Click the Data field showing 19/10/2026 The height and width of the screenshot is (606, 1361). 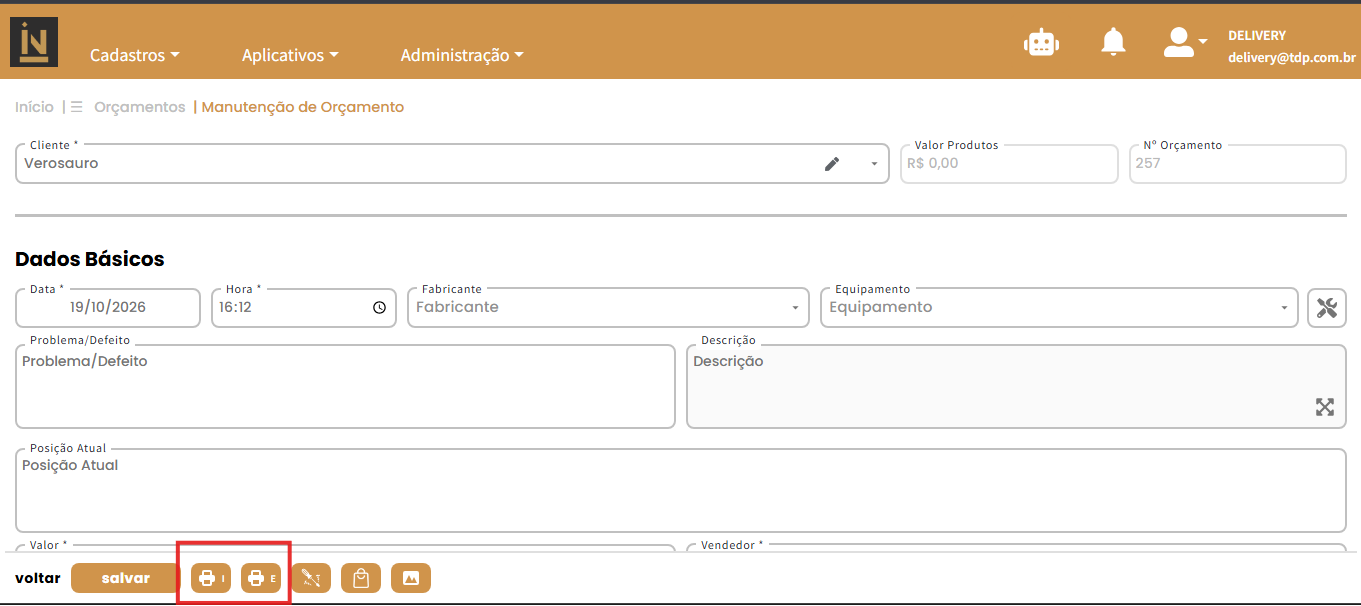108,308
